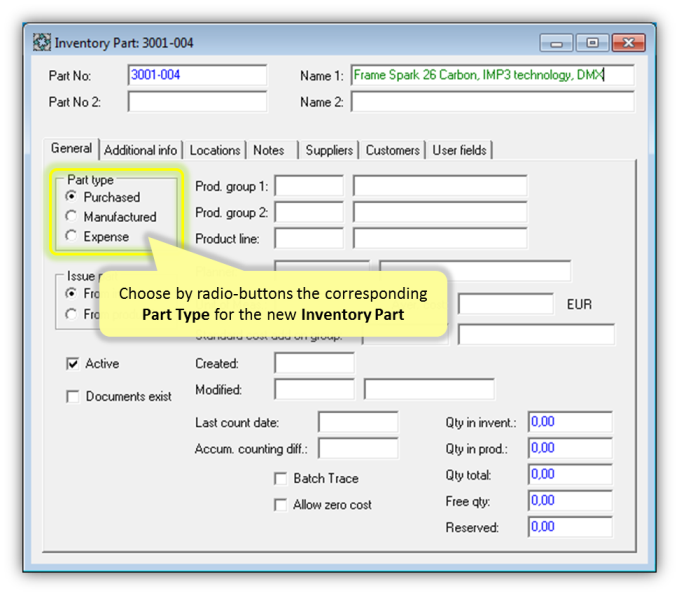Click the Qty in invent. field
679x595 pixels.
569,422
